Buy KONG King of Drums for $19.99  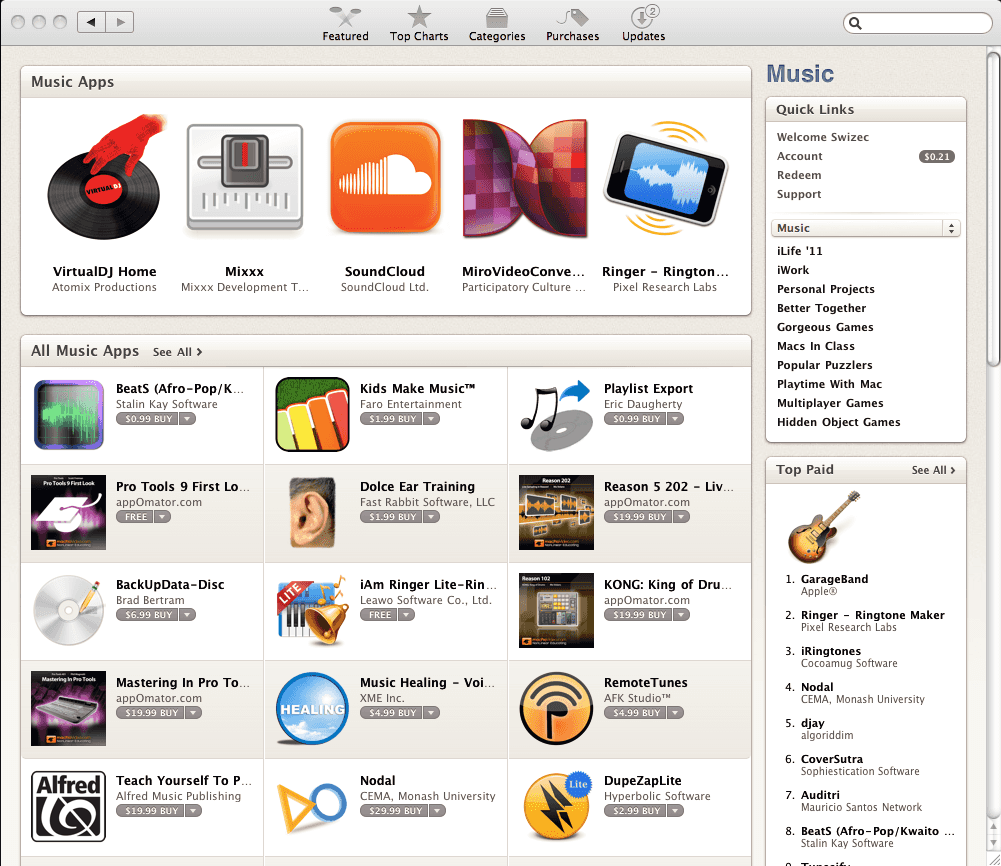tap(638, 615)
